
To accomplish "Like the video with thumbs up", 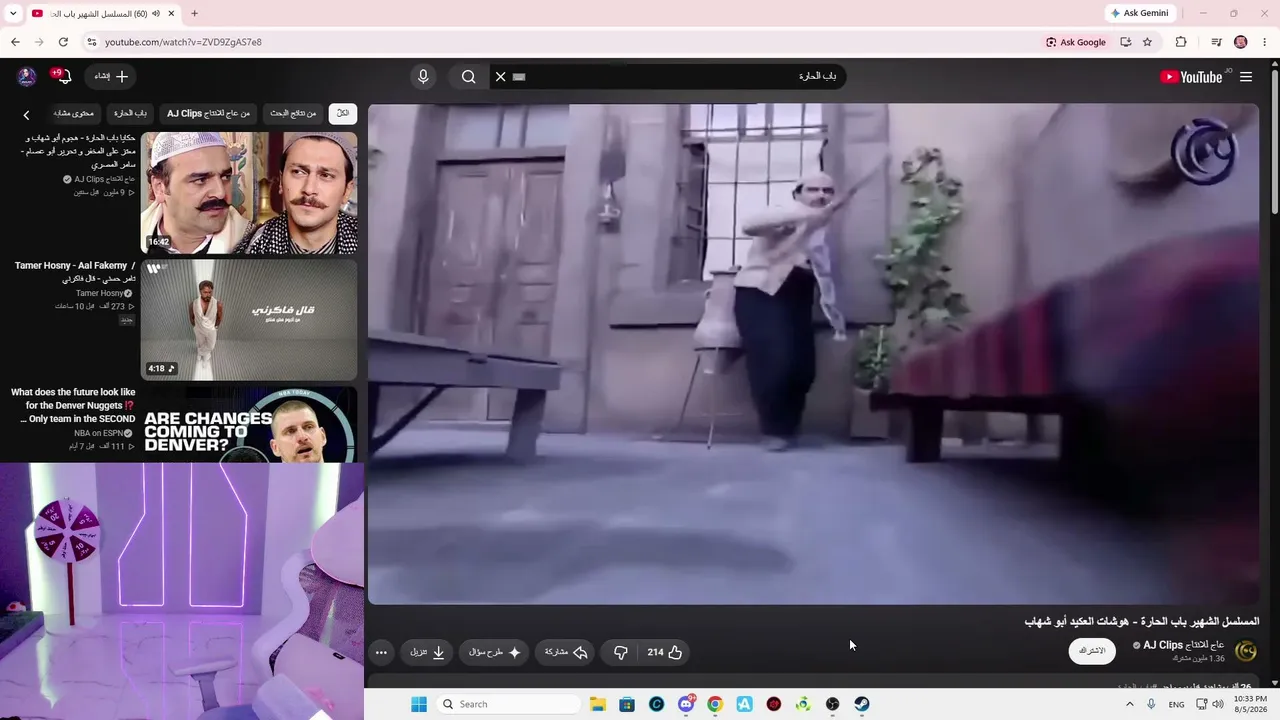I will click(665, 652).
